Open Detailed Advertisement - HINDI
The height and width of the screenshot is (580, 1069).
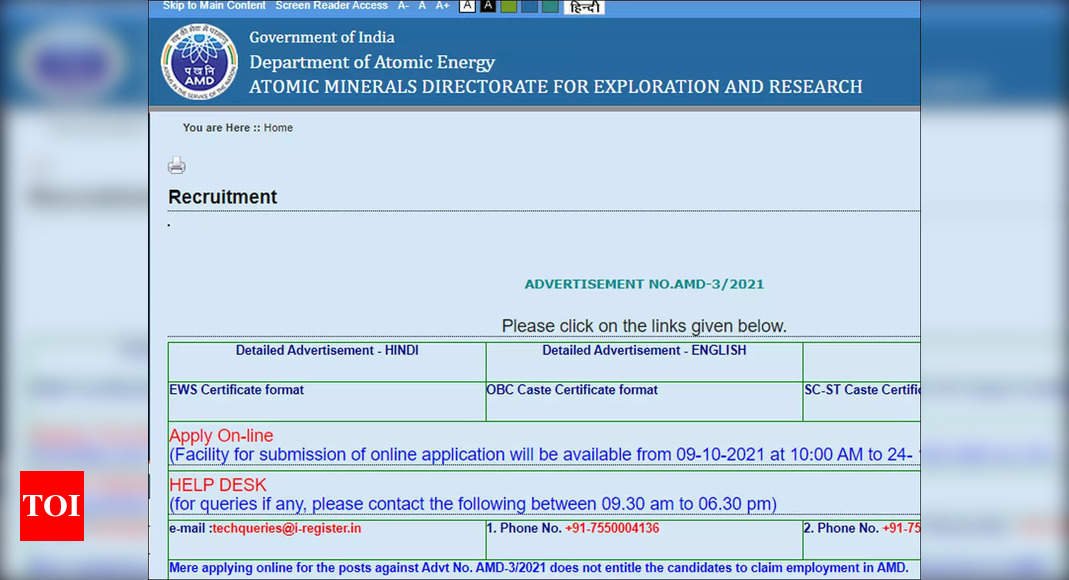(x=327, y=351)
